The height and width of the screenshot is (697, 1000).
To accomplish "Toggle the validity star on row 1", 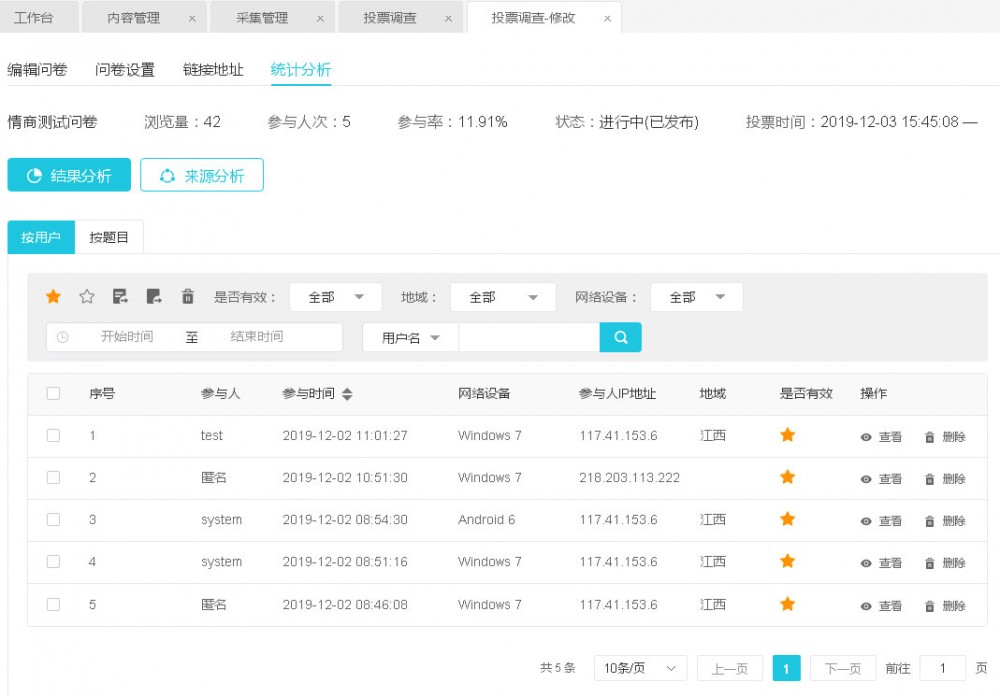I will 787,435.
